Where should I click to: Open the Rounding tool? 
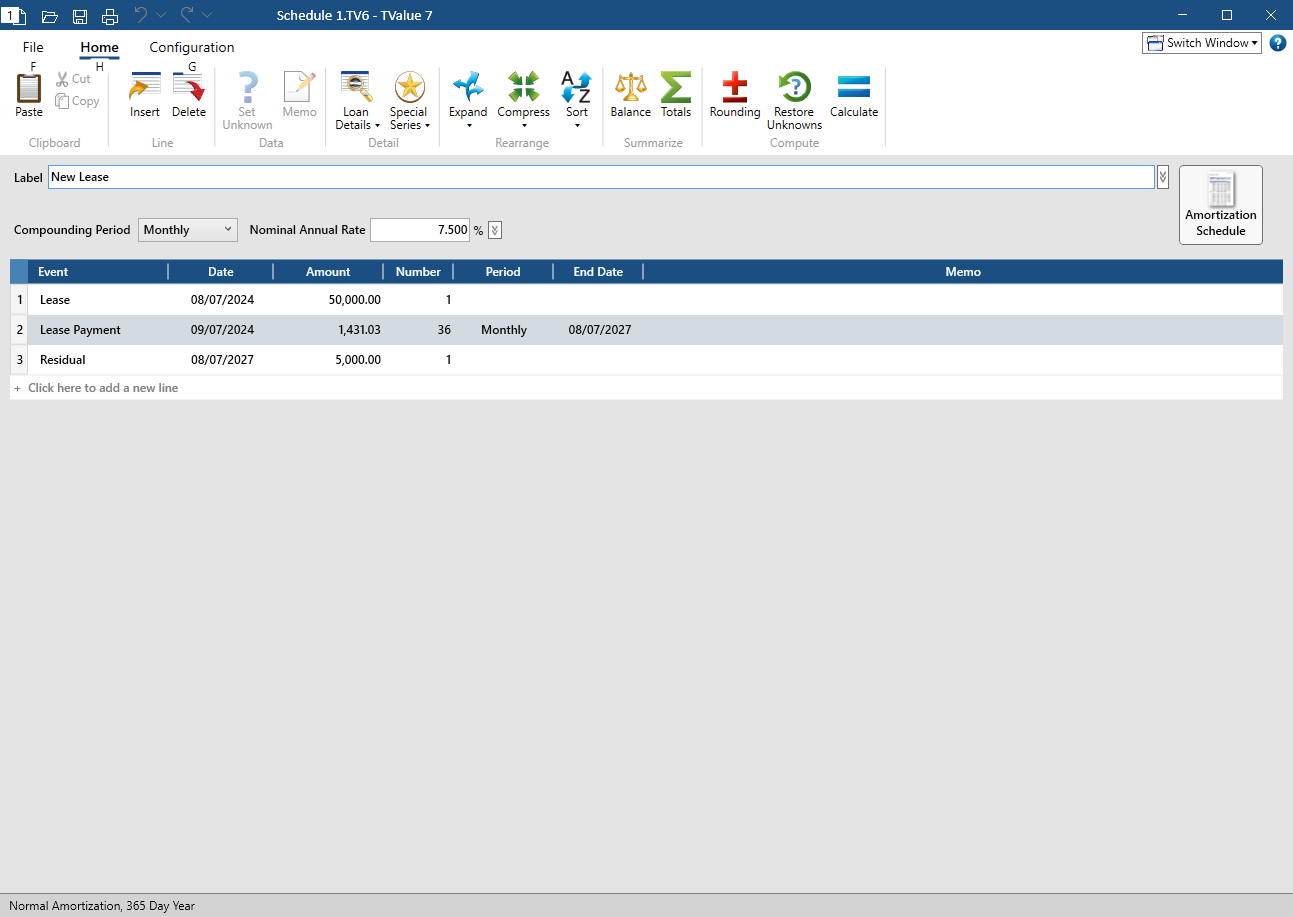click(x=735, y=95)
